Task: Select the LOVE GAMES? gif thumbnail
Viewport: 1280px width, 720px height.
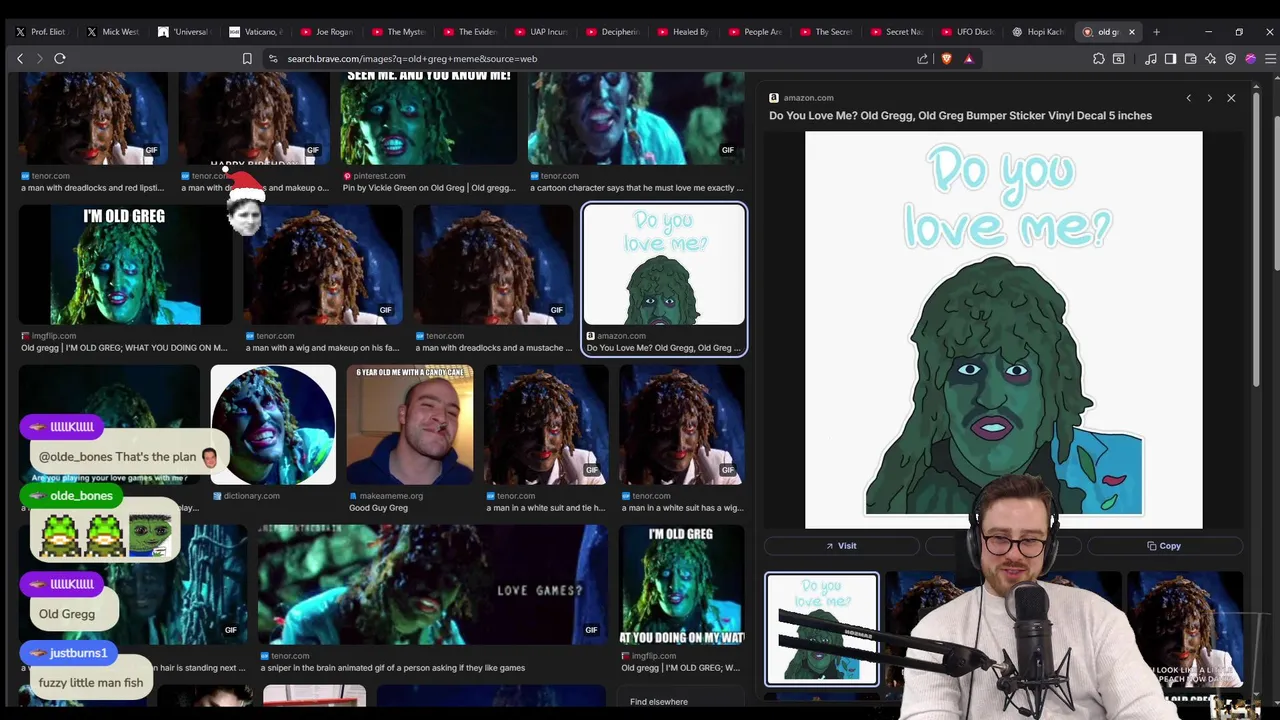Action: tap(433, 585)
